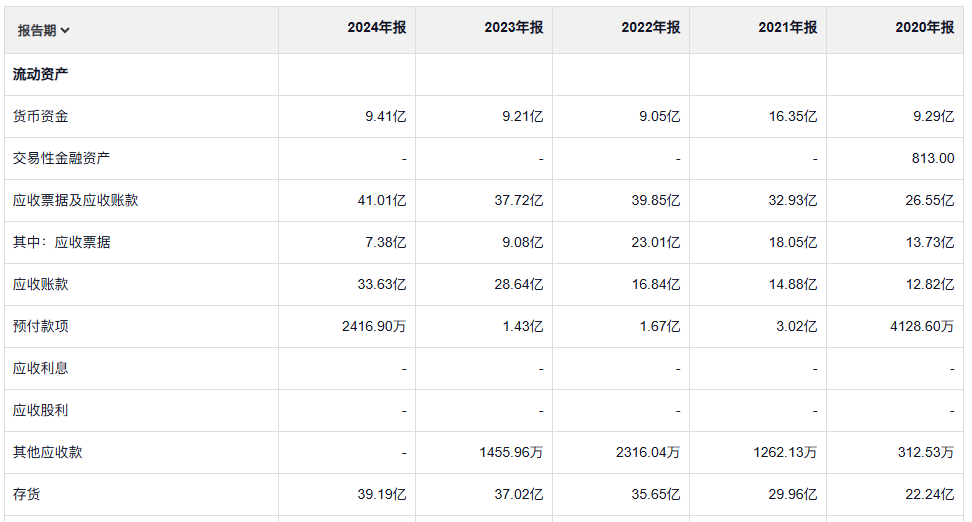Select the 流动资产 section row label
This screenshot has height=522, width=972.
coord(40,74)
